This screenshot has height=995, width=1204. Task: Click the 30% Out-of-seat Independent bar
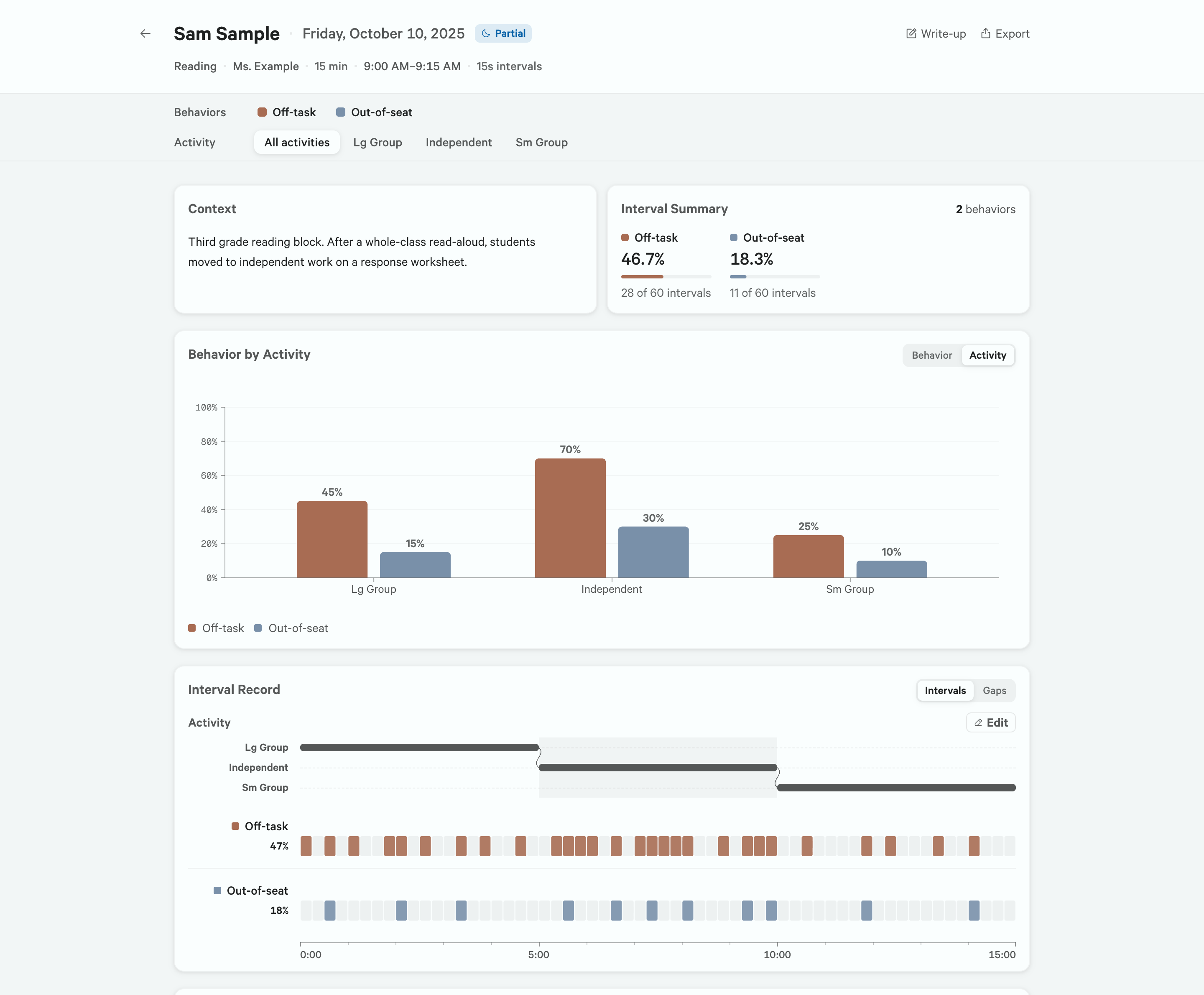(x=653, y=552)
